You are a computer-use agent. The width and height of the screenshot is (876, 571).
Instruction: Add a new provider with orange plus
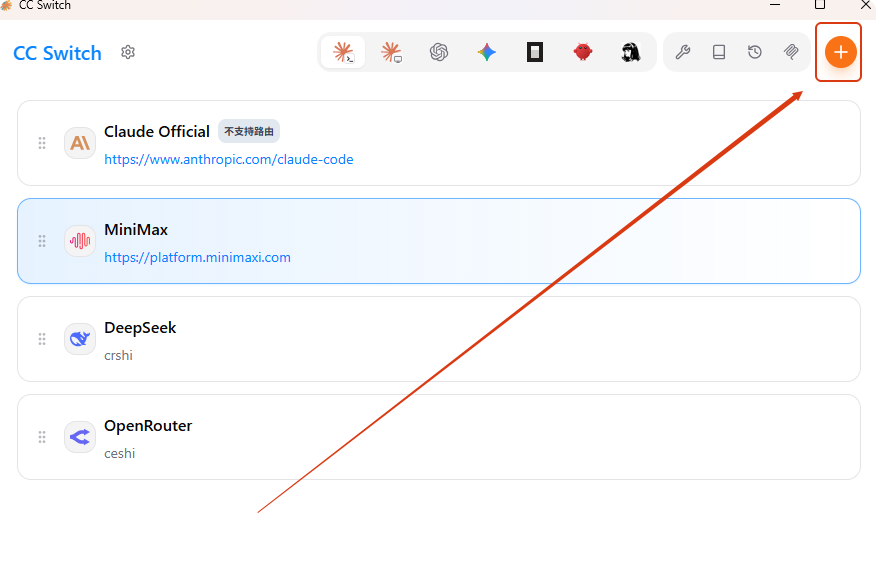840,53
